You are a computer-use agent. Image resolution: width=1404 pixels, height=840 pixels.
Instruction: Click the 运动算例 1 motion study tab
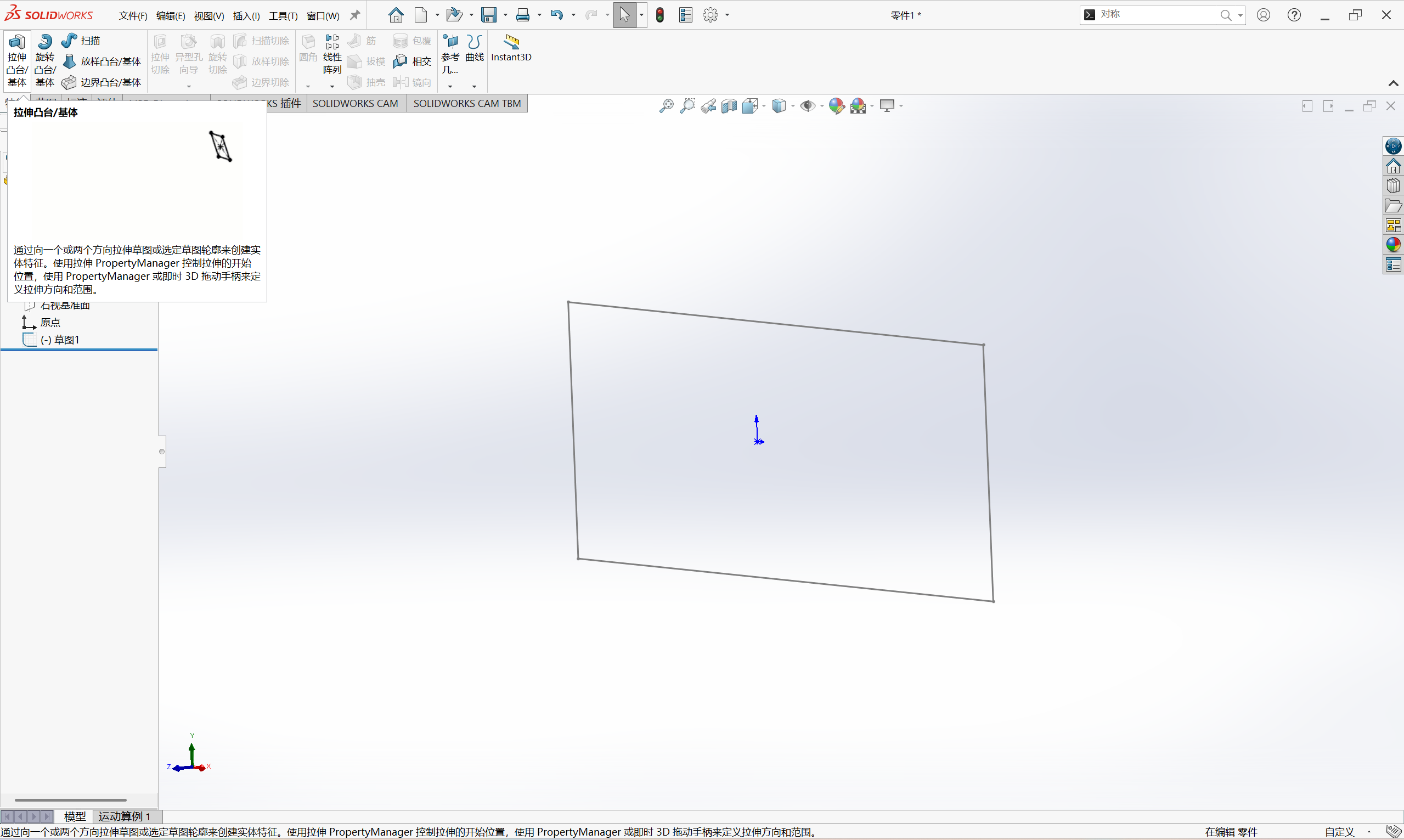[x=125, y=816]
